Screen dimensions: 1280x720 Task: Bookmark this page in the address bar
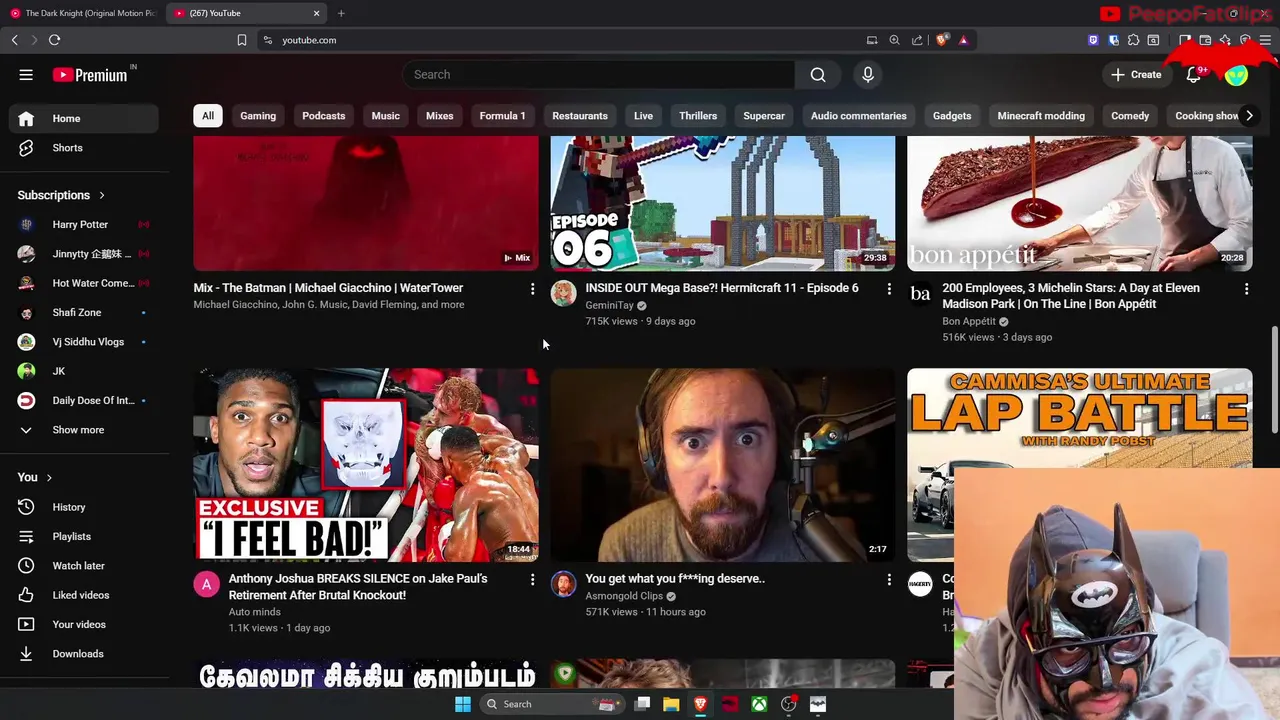pyautogui.click(x=242, y=40)
